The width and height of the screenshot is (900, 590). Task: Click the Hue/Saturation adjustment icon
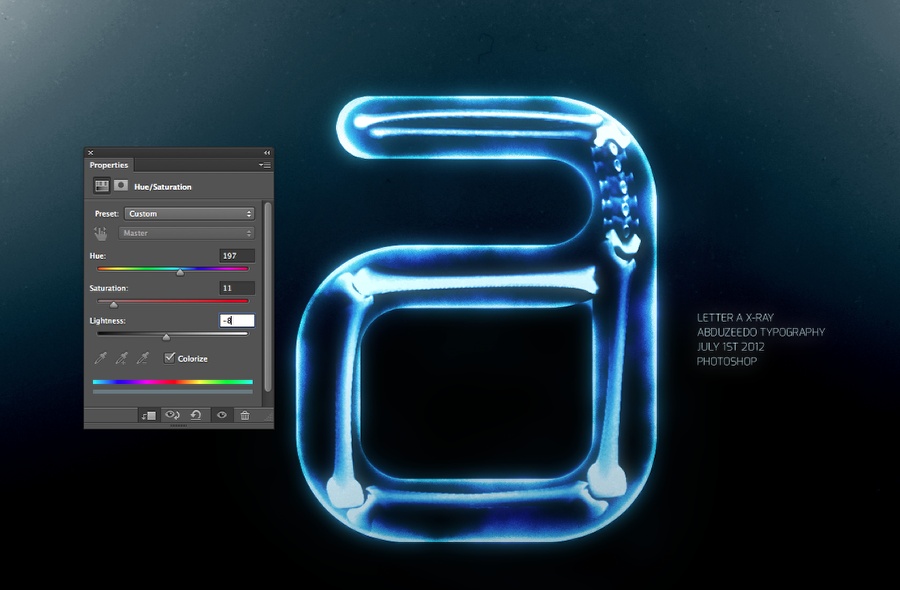click(102, 186)
